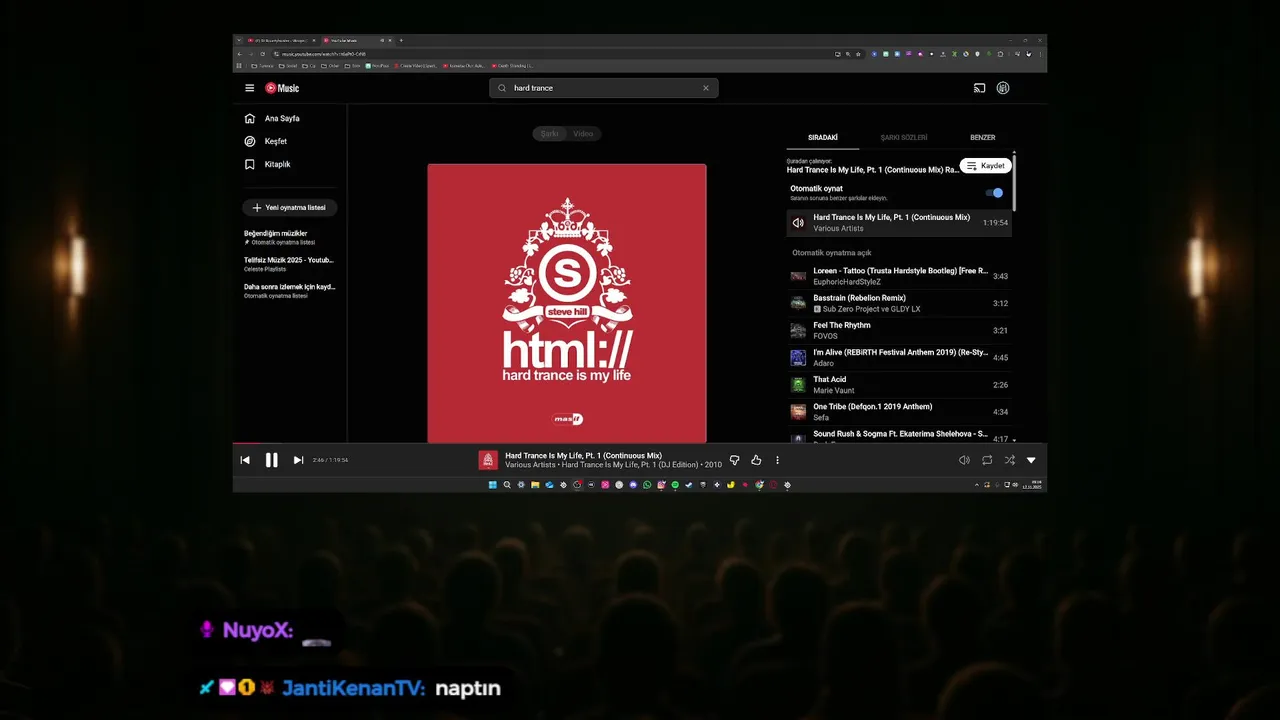Open the three-dot song options menu
Image resolution: width=1280 pixels, height=720 pixels.
pyautogui.click(x=777, y=460)
